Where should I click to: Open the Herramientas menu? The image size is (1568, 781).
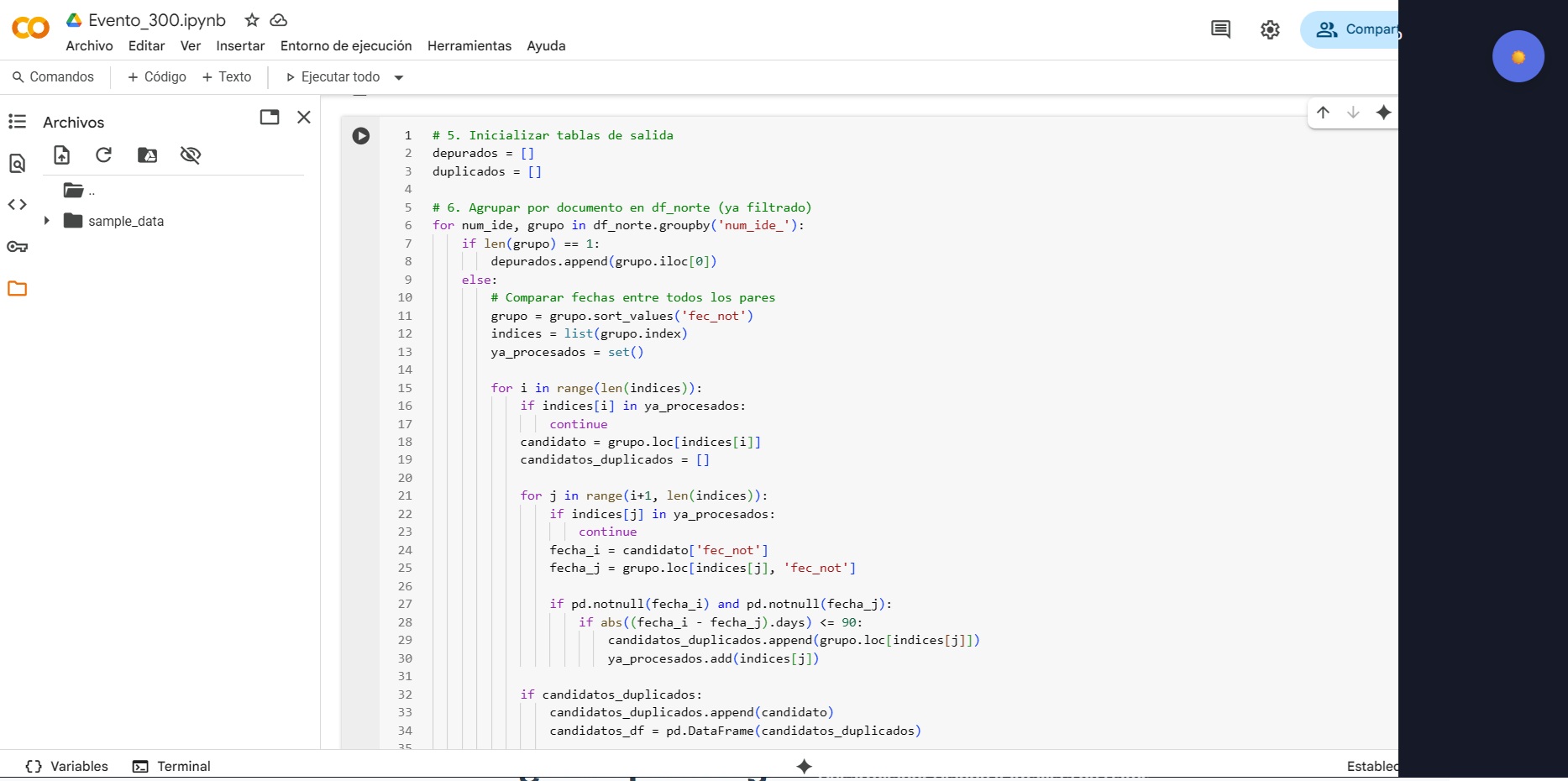(x=469, y=46)
